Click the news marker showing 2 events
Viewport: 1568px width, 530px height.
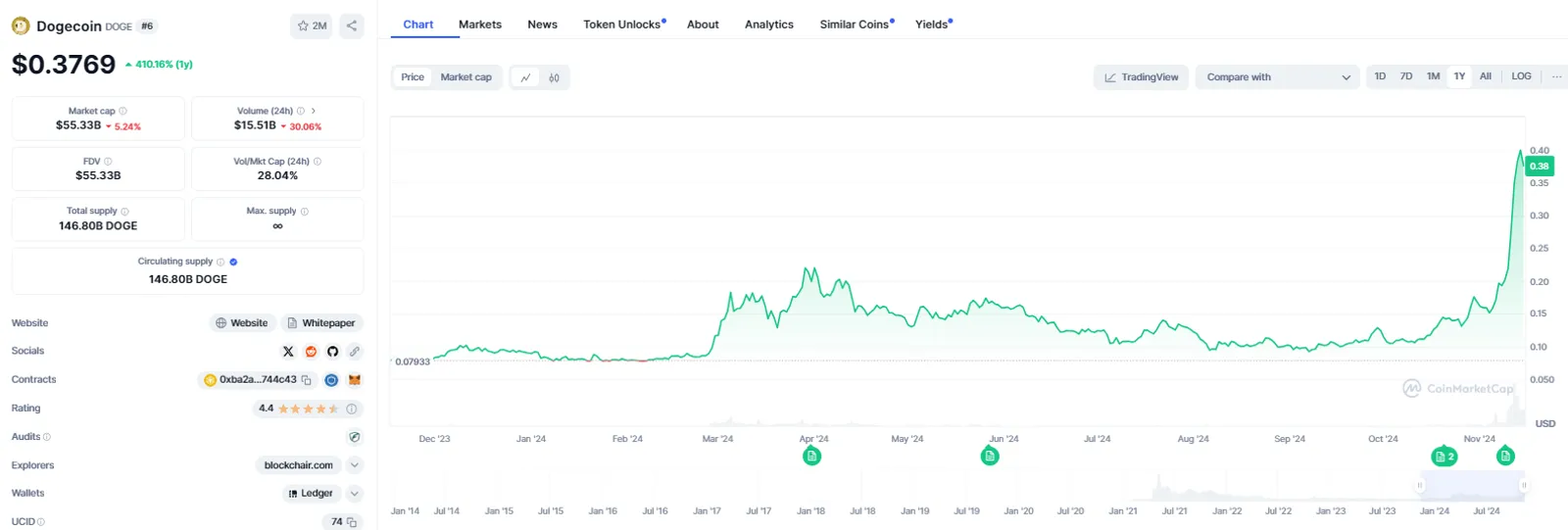pyautogui.click(x=1445, y=457)
